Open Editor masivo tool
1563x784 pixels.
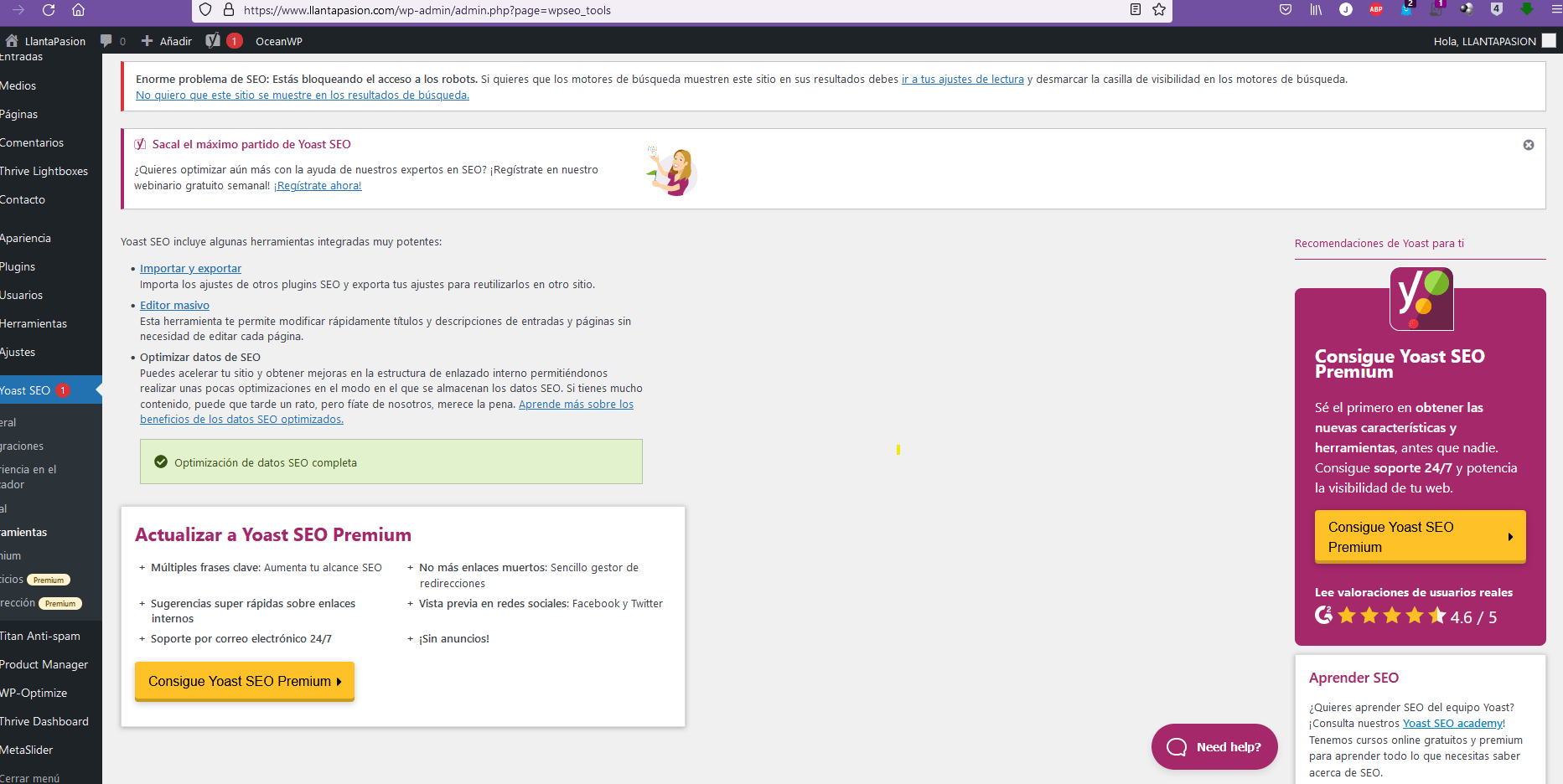[174, 306]
